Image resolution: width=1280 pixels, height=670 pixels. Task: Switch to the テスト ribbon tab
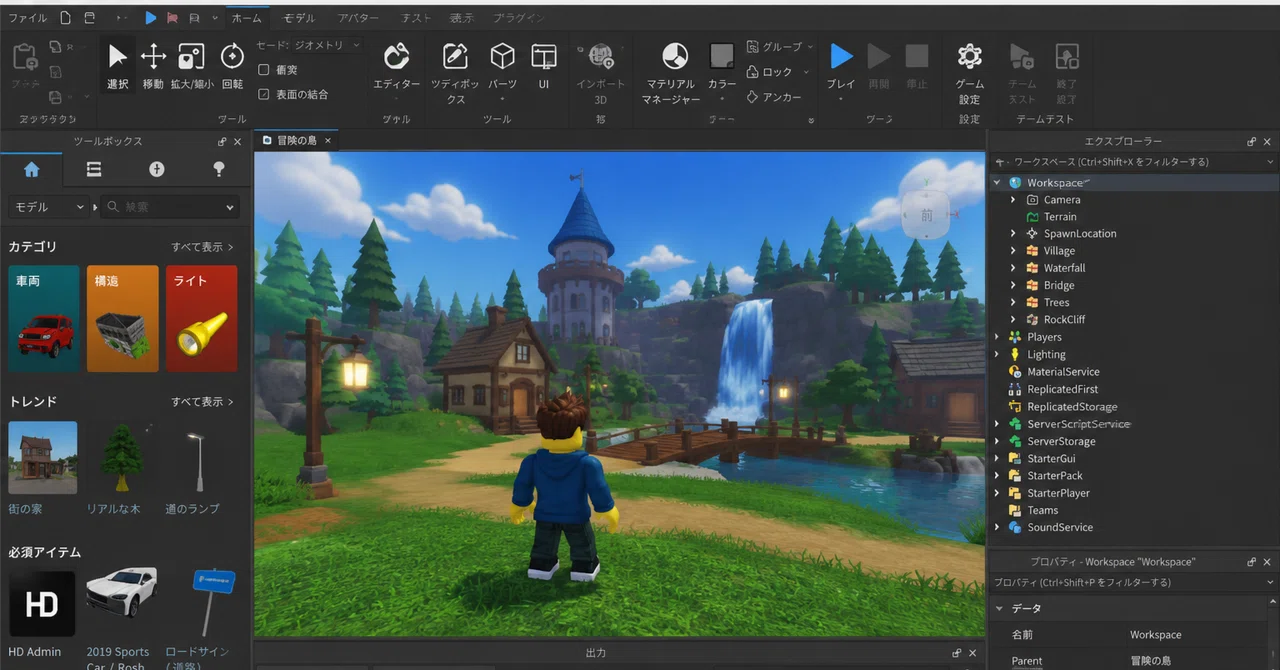click(416, 18)
